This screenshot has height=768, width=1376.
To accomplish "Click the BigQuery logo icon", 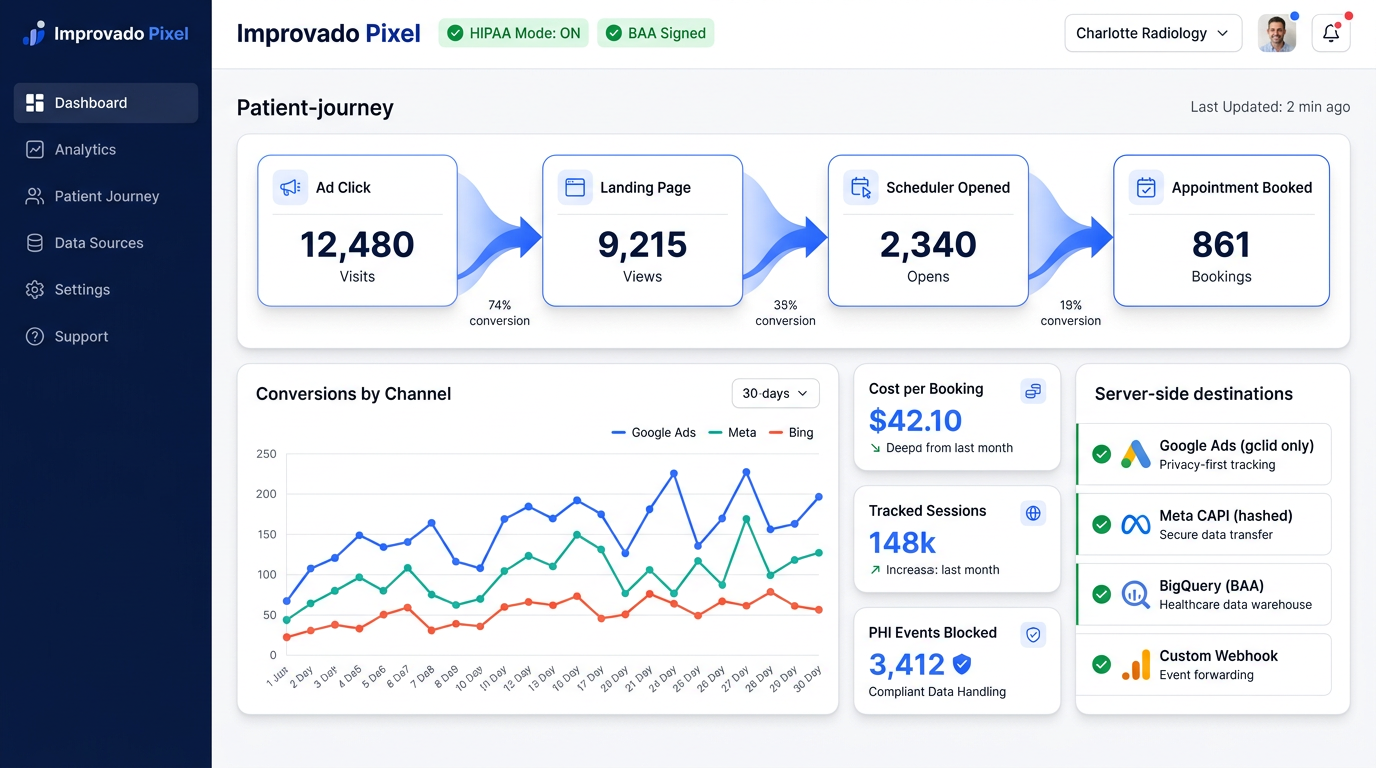I will point(1135,594).
